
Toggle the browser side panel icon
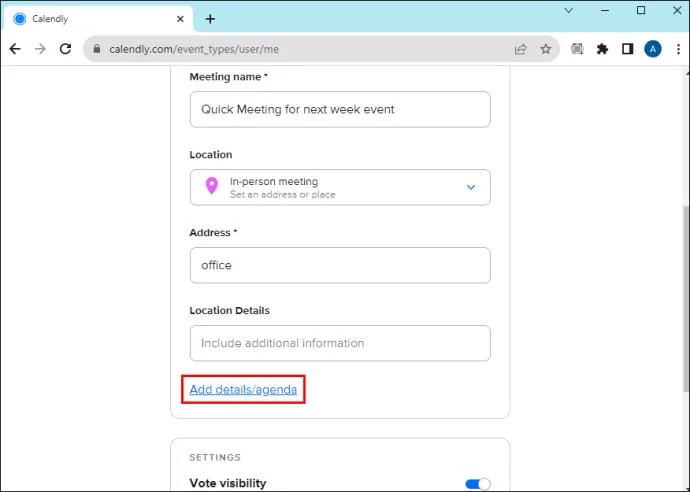click(628, 49)
